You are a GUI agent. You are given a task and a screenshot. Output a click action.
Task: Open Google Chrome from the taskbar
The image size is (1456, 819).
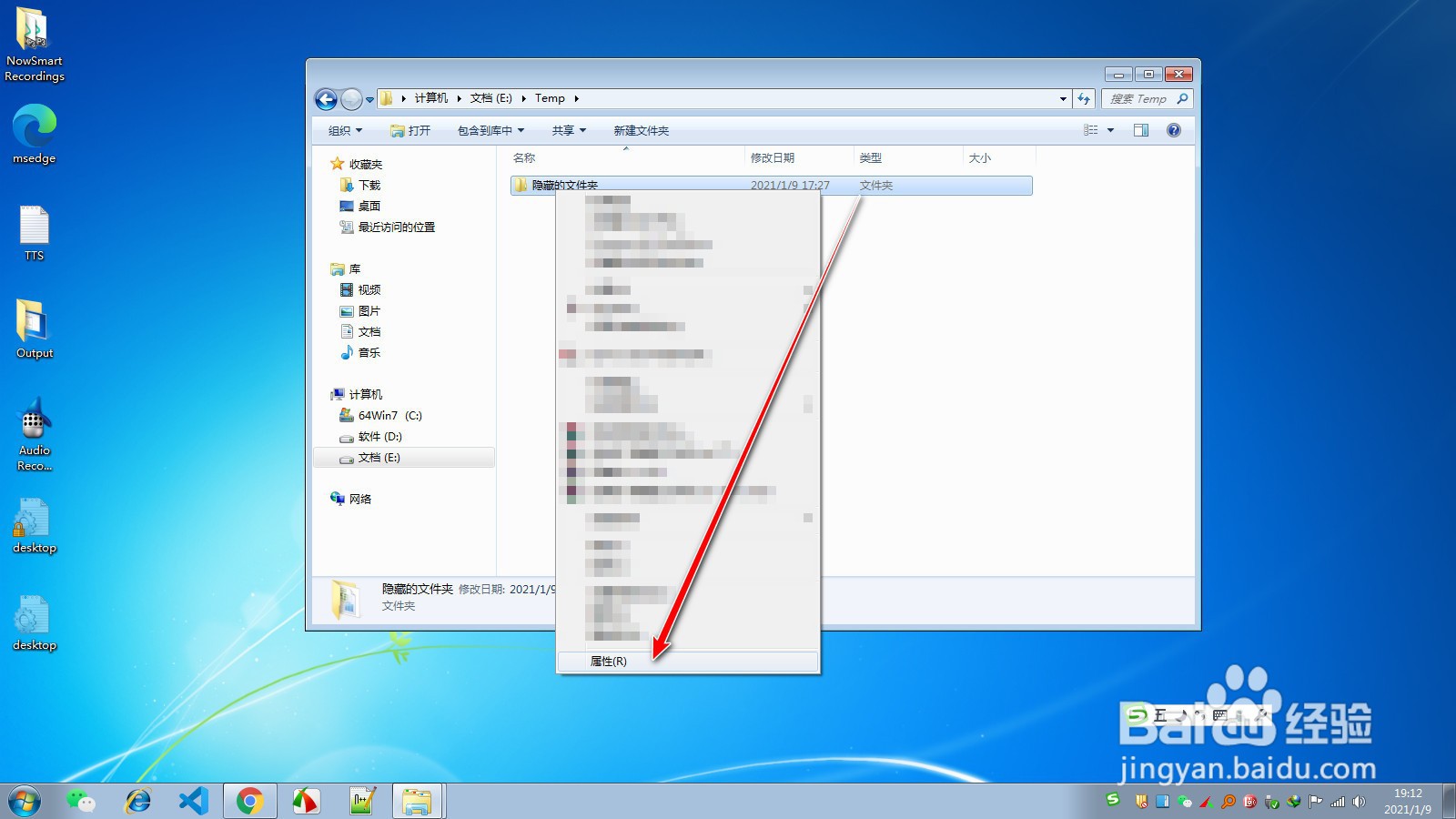[x=250, y=801]
